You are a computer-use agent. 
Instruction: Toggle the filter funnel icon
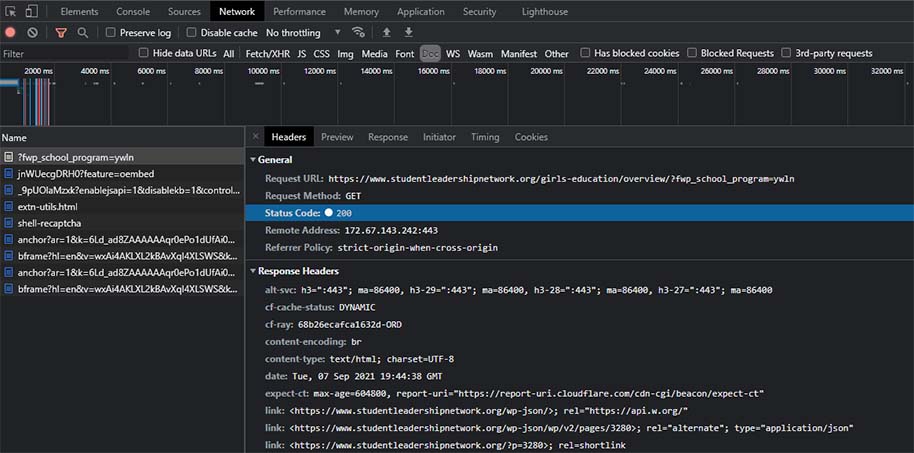coord(60,33)
